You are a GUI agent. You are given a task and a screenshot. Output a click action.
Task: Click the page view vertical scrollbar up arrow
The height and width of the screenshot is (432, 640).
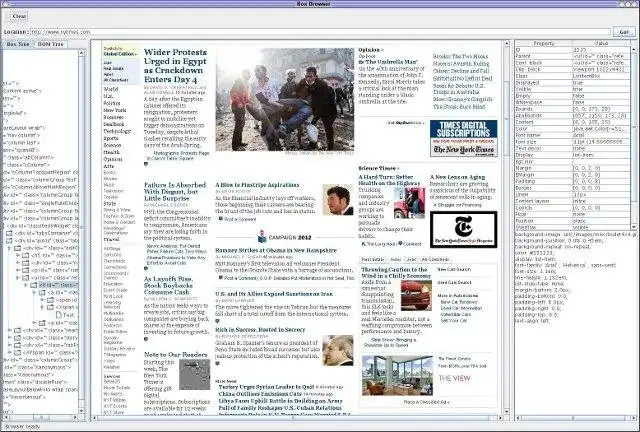point(507,43)
